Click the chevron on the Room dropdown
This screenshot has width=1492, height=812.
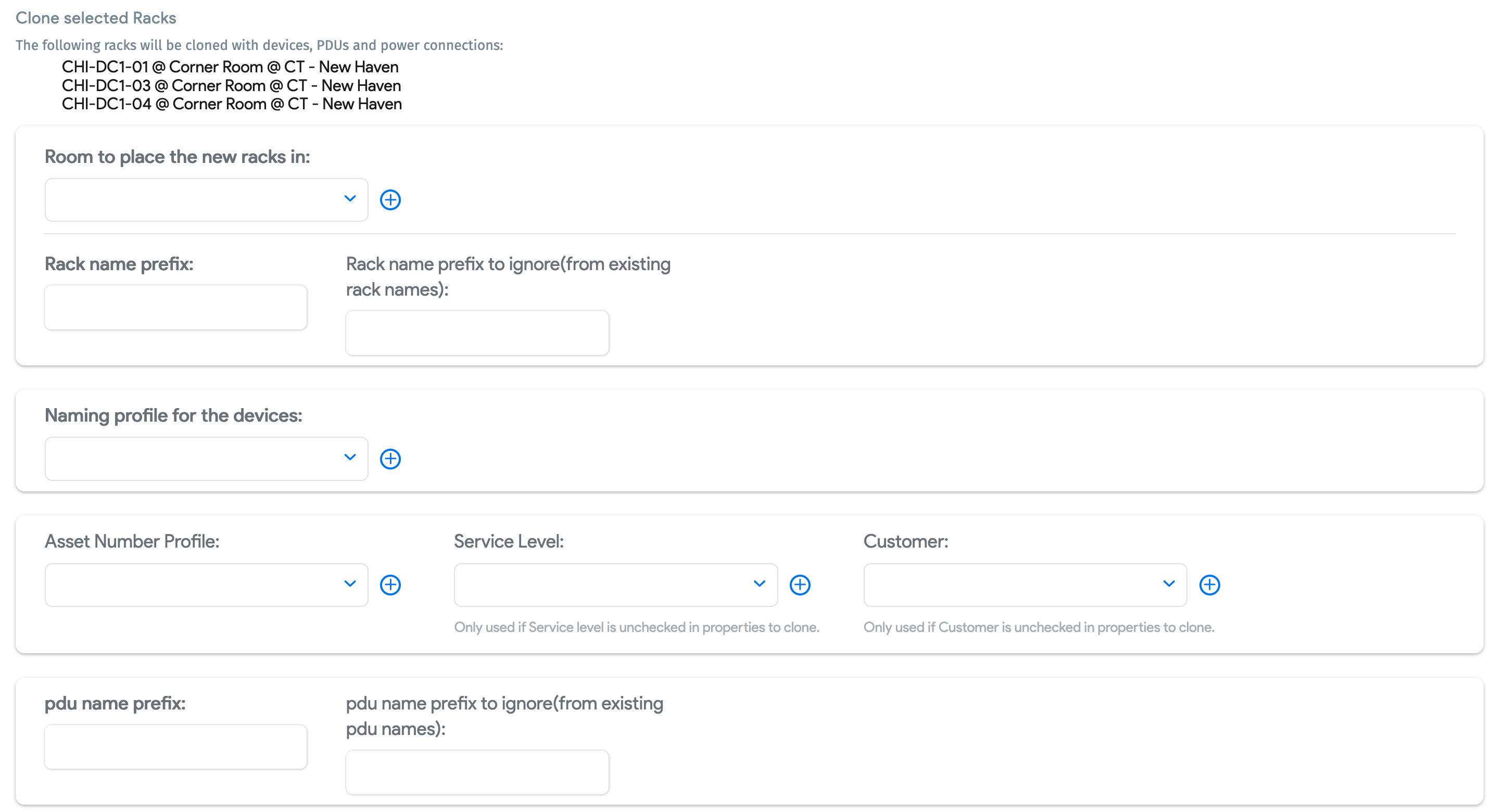click(350, 199)
